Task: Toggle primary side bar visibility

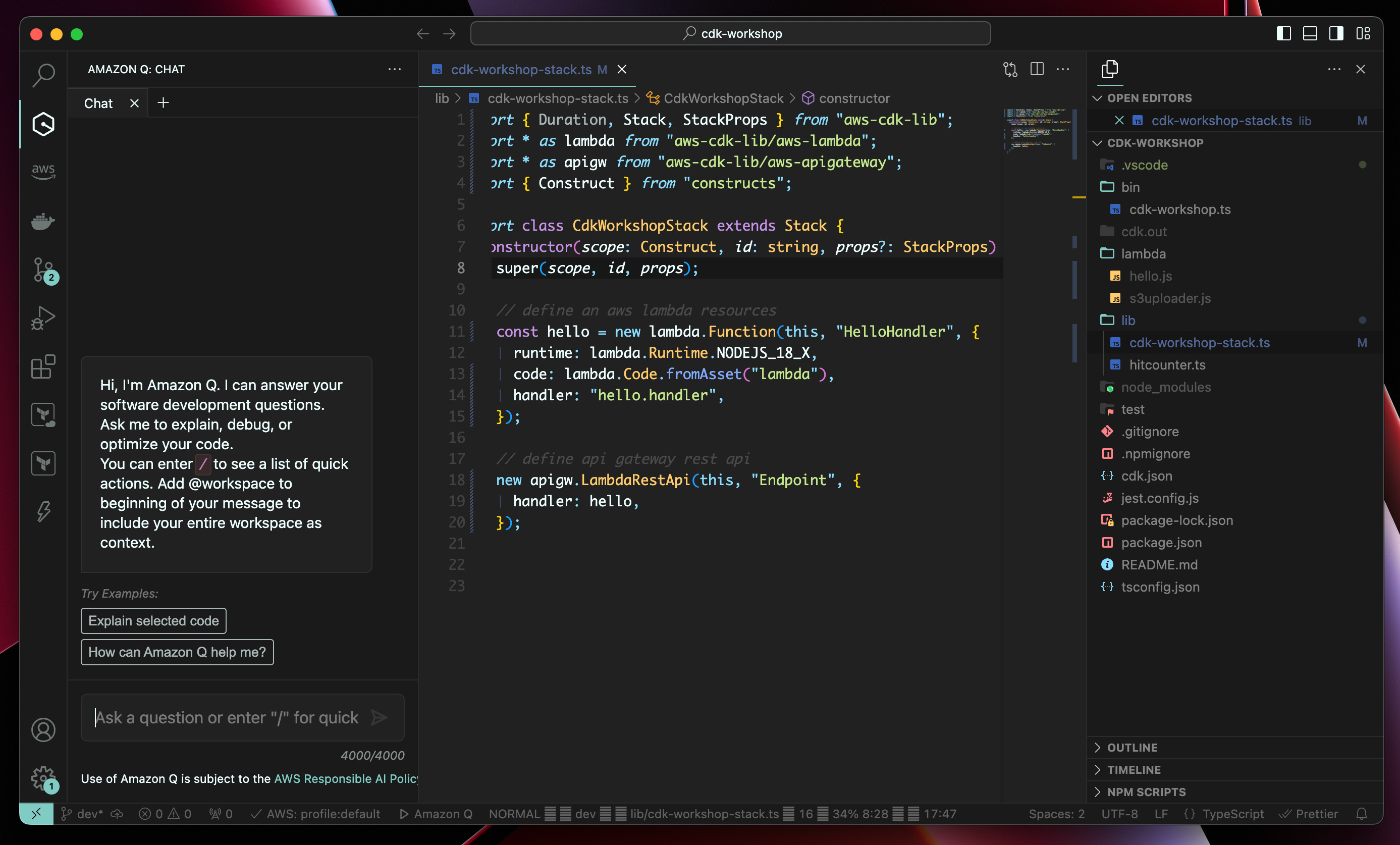Action: [x=1283, y=33]
